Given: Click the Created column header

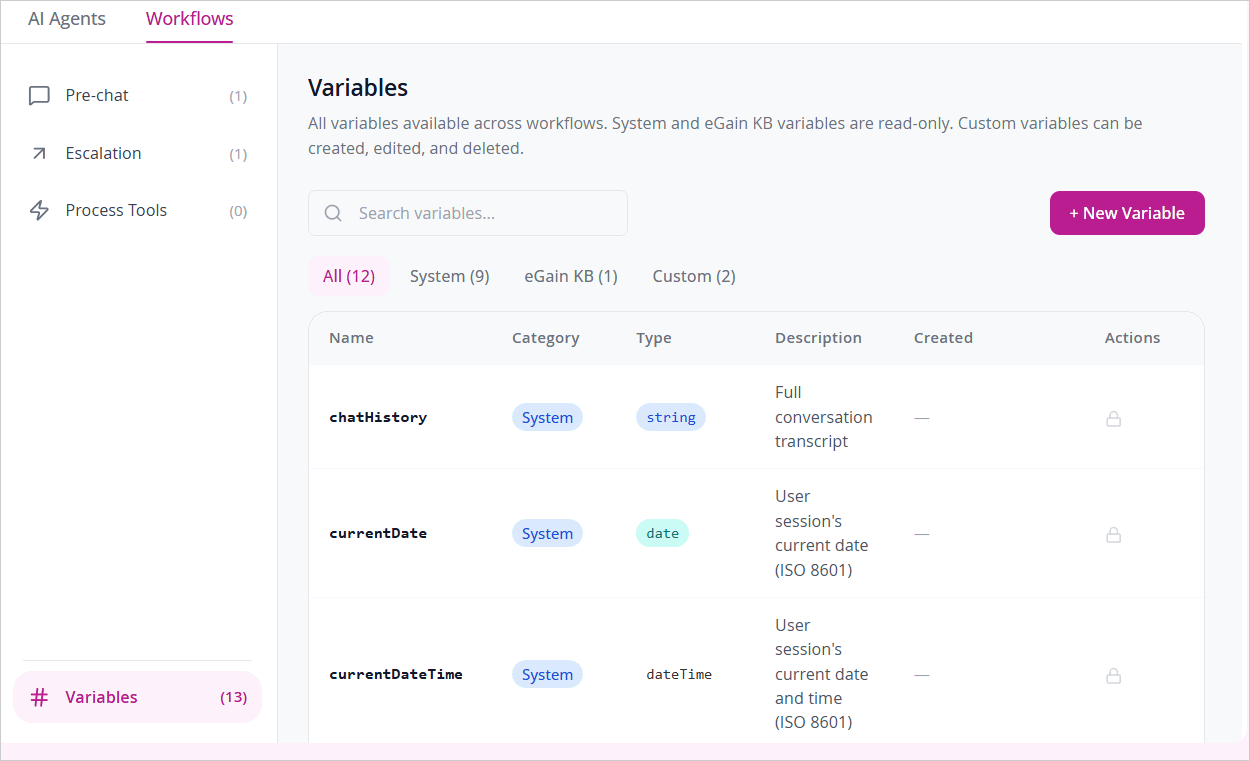Looking at the screenshot, I should [x=943, y=338].
